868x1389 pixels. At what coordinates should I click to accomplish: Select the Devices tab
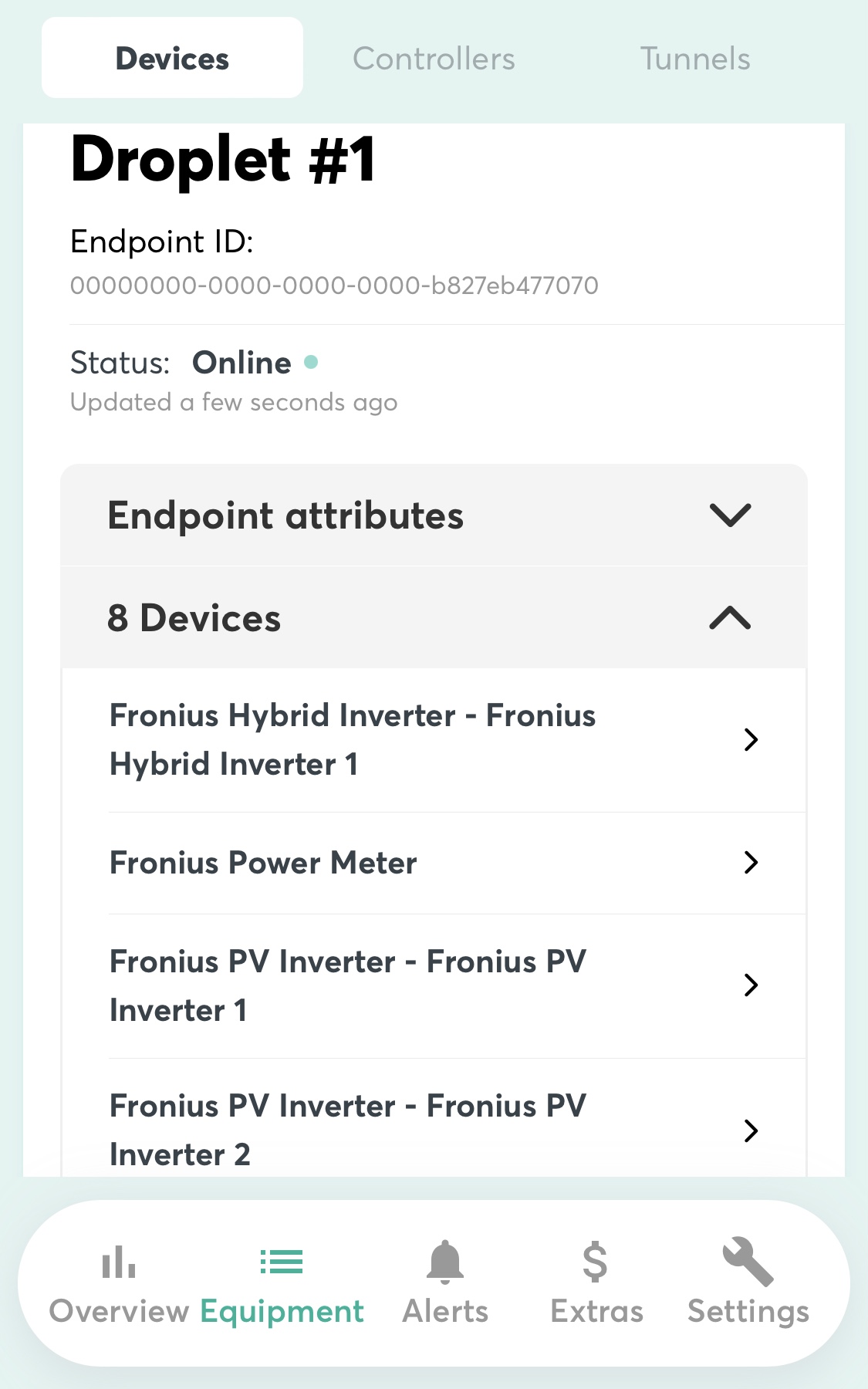point(172,59)
